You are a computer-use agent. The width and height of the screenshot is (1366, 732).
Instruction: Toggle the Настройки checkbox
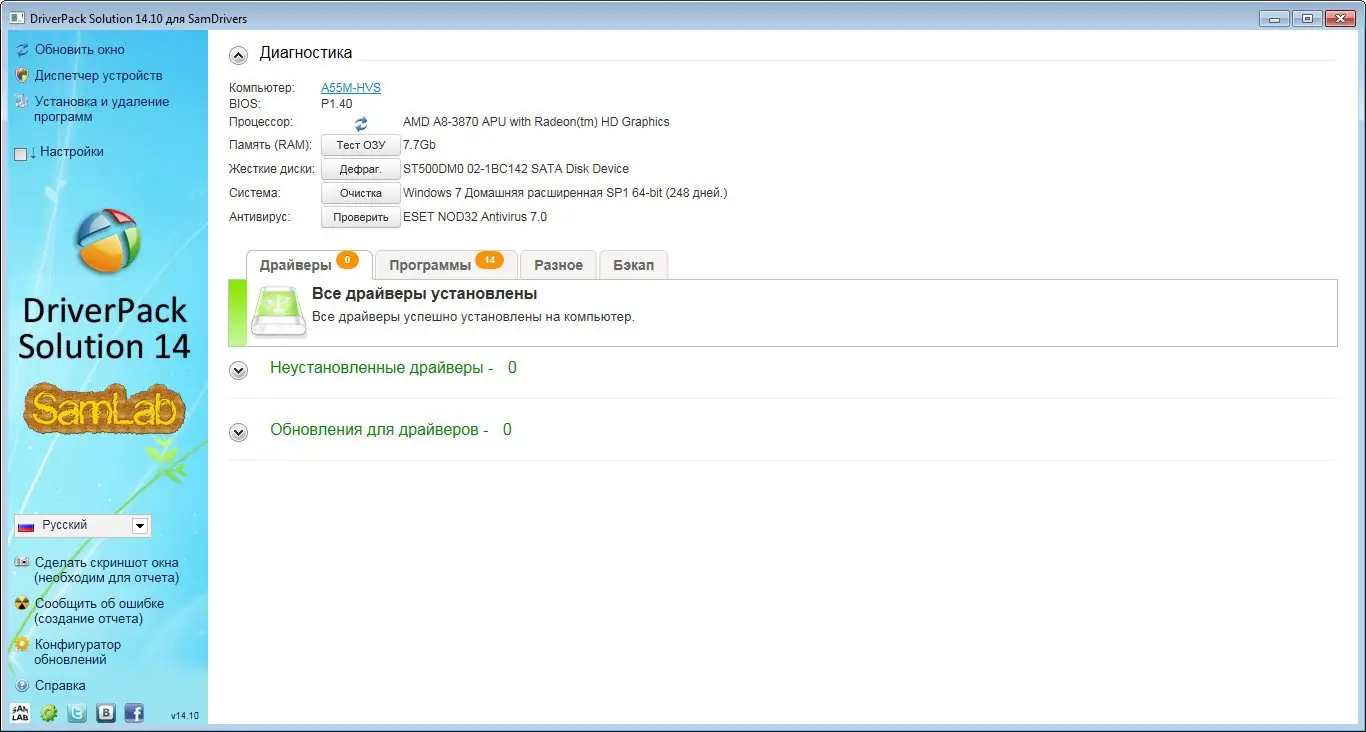pyautogui.click(x=21, y=153)
